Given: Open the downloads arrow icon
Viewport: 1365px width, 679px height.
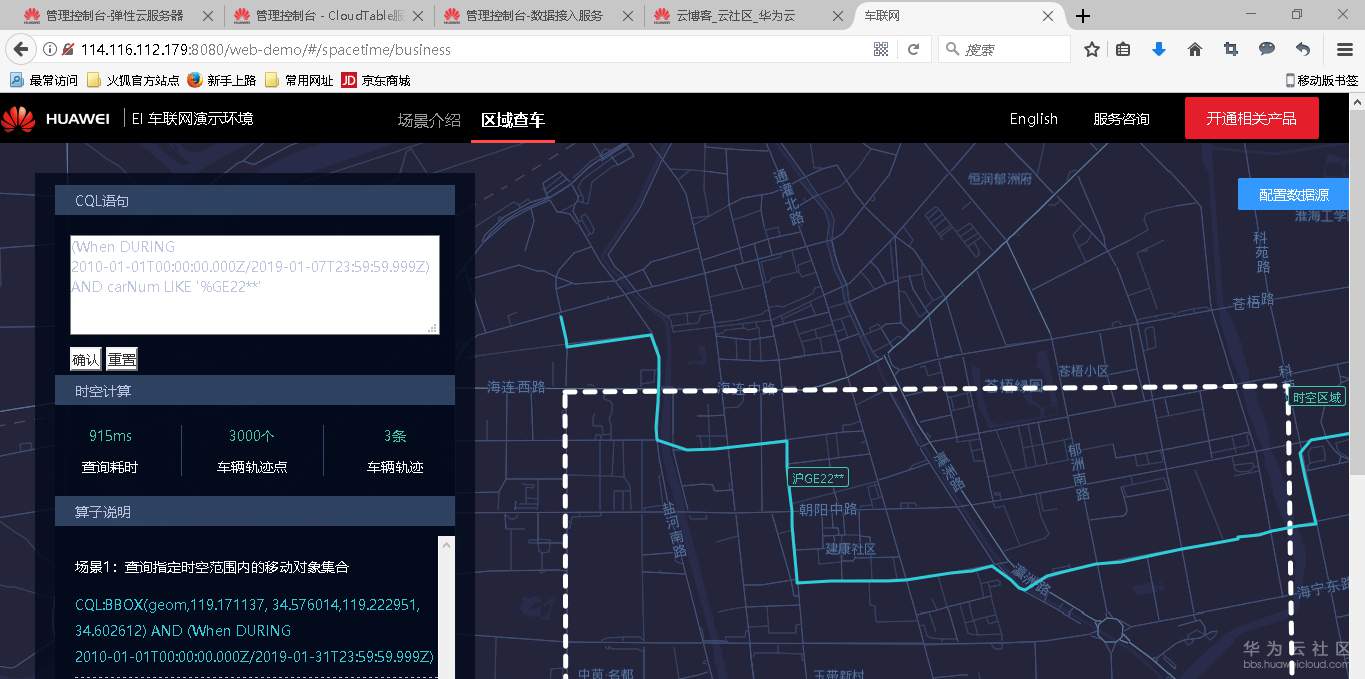Looking at the screenshot, I should (1158, 48).
